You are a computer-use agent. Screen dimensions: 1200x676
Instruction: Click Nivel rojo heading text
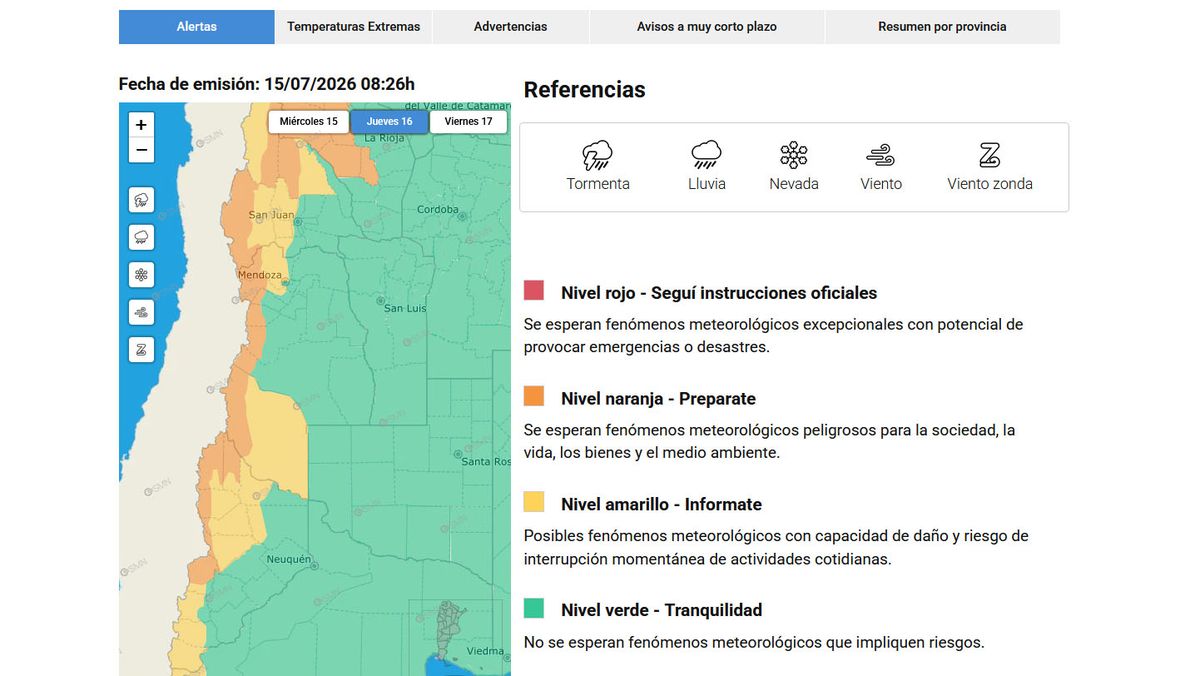click(719, 293)
